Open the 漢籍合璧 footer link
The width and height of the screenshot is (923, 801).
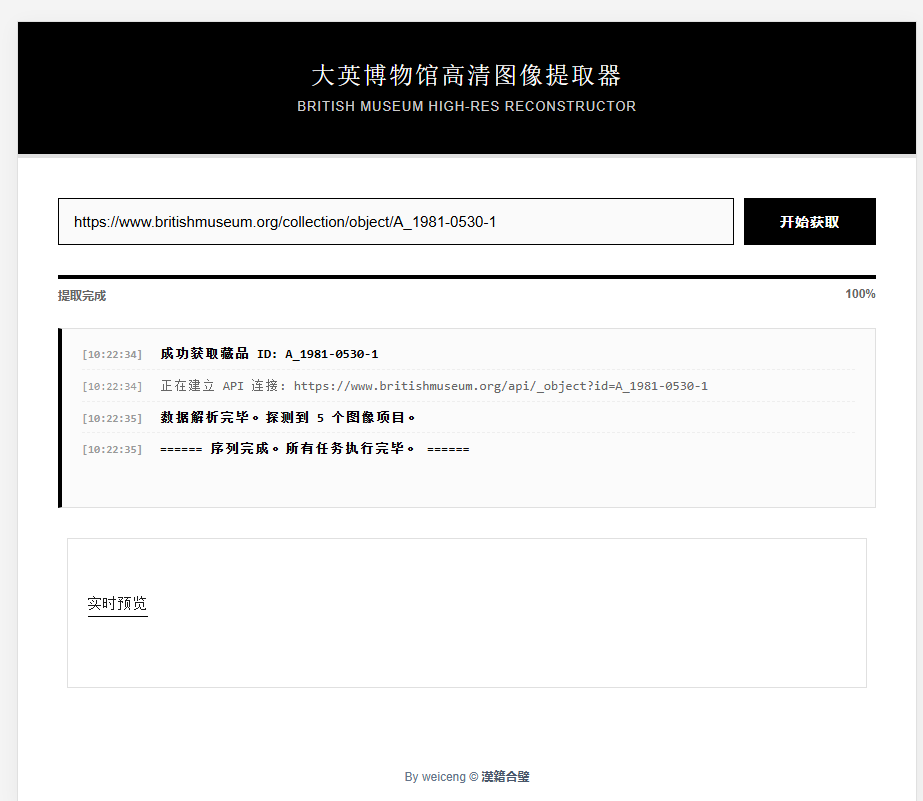505,776
